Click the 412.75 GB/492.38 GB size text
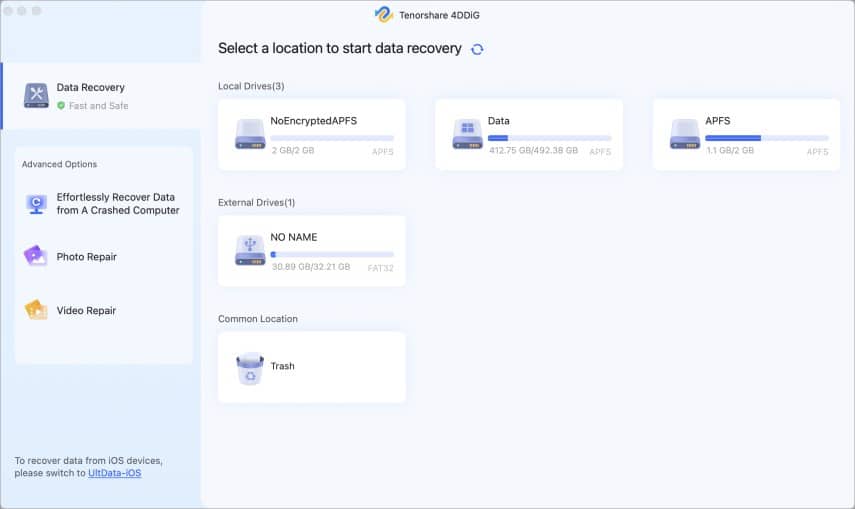 click(533, 150)
